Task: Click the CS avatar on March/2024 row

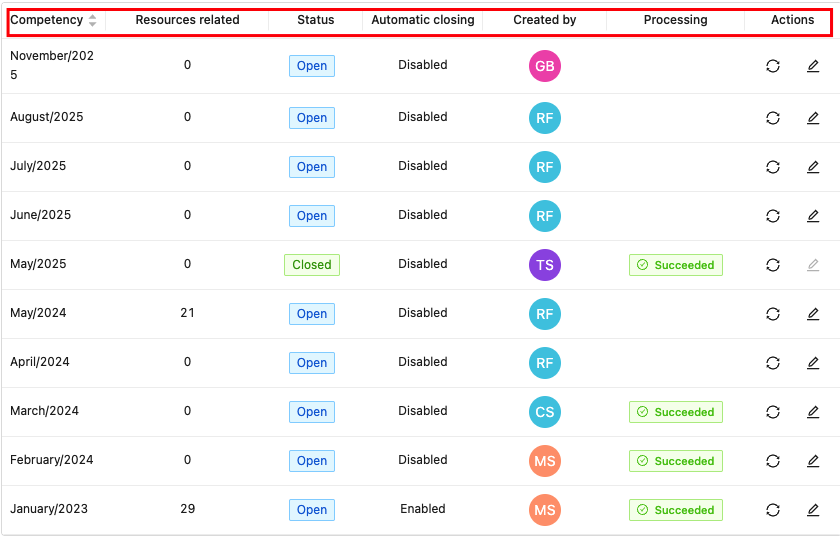Action: (x=545, y=412)
